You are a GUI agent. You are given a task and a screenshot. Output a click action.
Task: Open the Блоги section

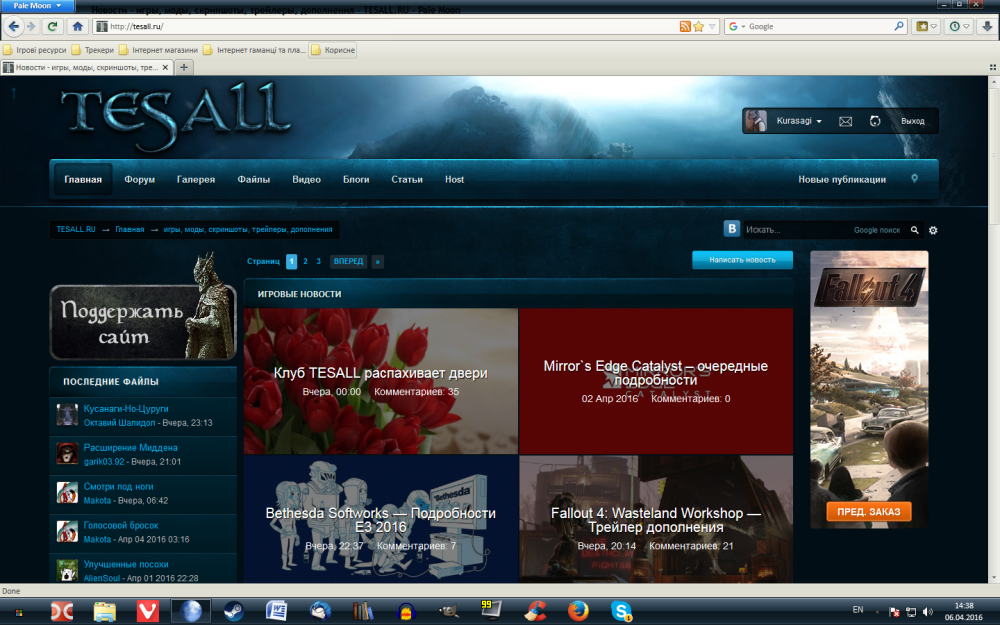pyautogui.click(x=356, y=179)
